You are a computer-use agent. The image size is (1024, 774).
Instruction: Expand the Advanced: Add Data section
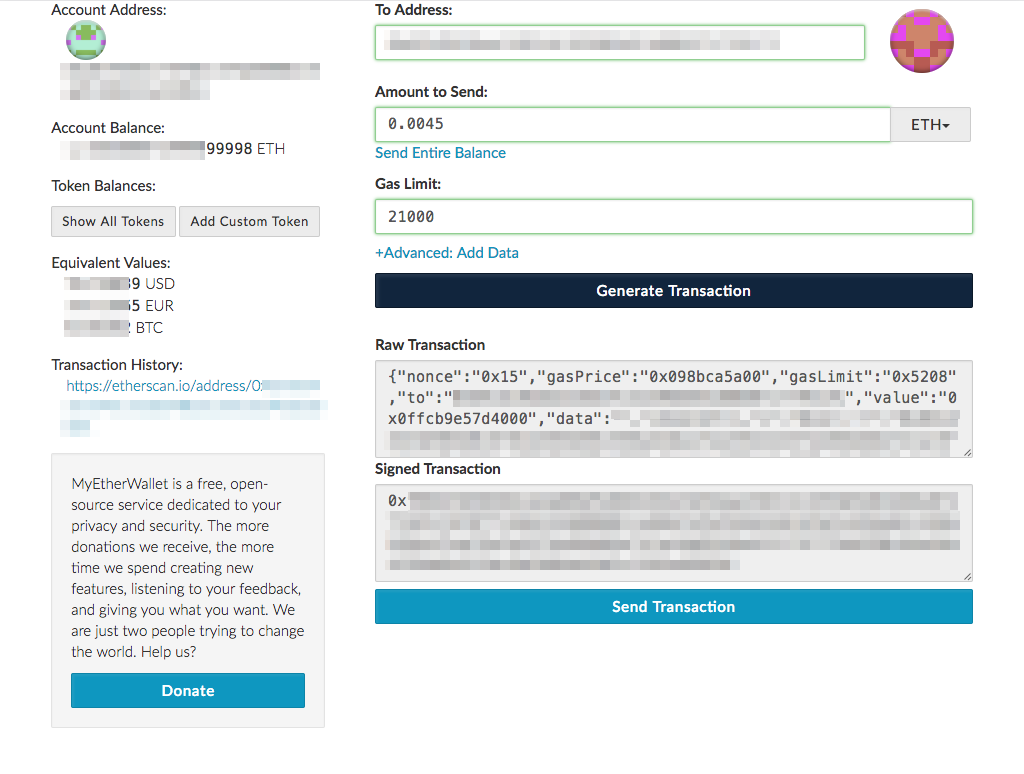point(447,253)
